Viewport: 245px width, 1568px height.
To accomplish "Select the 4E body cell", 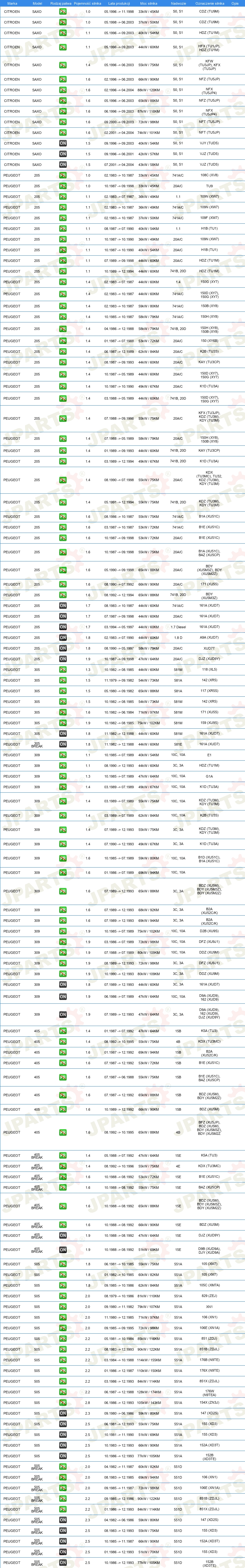I will (178, 1166).
